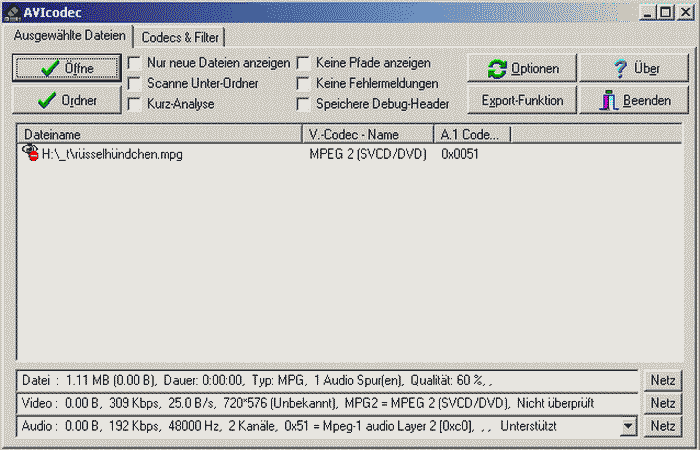
Task: Toggle the Scanne Unter-Ordner checkbox
Action: [135, 83]
